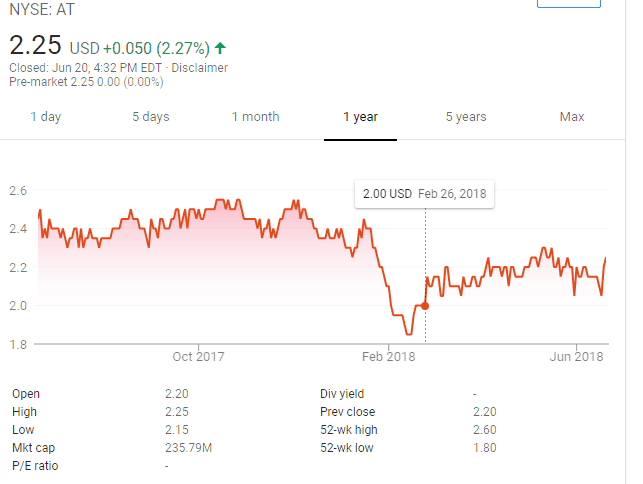Select the 5 days range tab
Image resolution: width=643 pixels, height=484 pixels.
click(x=150, y=117)
